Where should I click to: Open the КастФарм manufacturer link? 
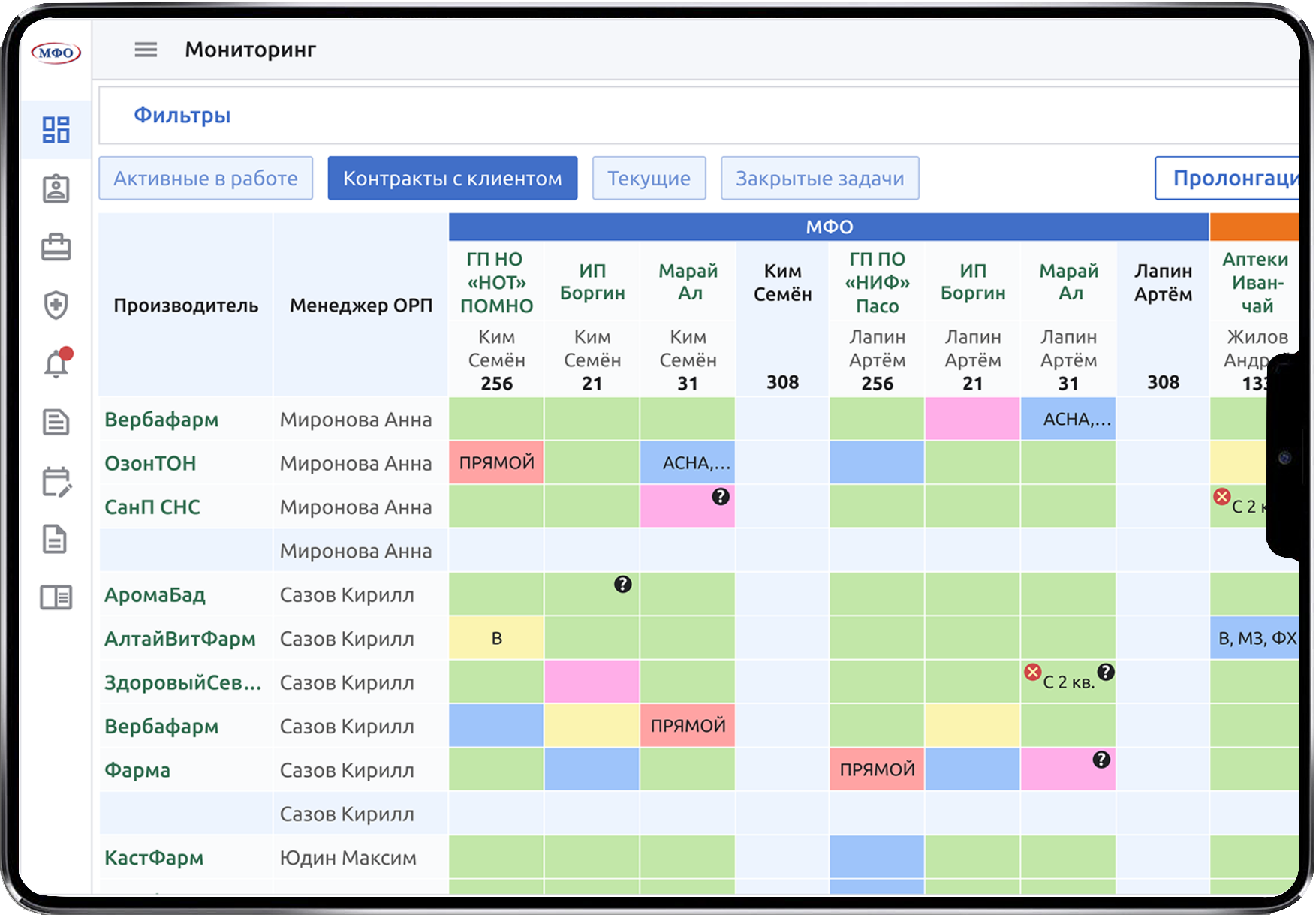(x=154, y=858)
